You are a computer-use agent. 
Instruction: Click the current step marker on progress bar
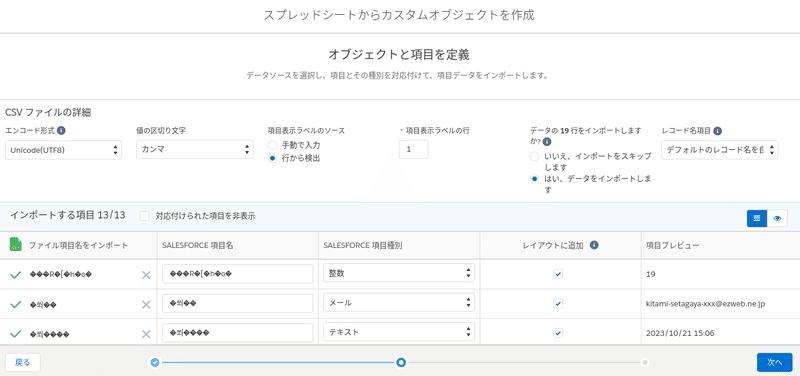click(401, 362)
